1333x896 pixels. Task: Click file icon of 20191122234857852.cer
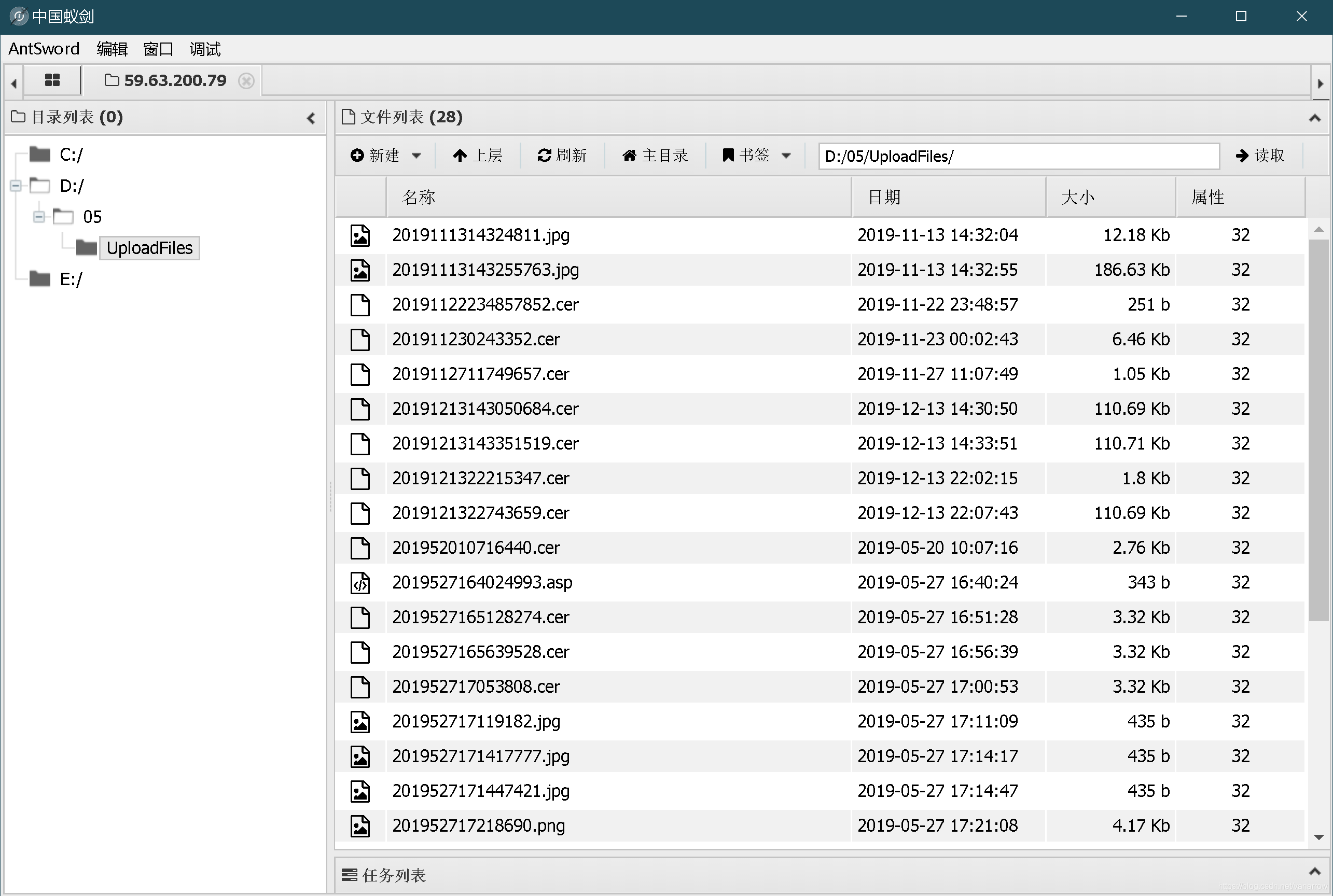pos(360,304)
